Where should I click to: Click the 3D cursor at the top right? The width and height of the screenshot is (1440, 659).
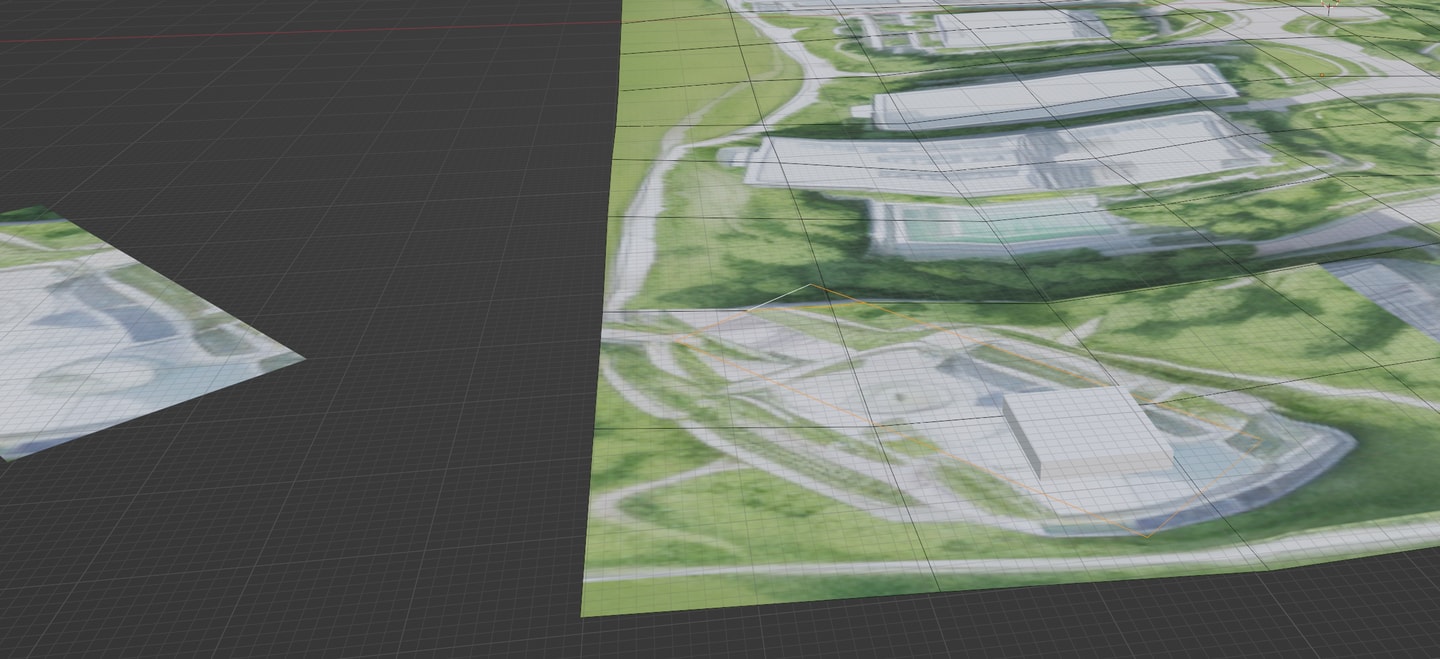pos(1330,6)
